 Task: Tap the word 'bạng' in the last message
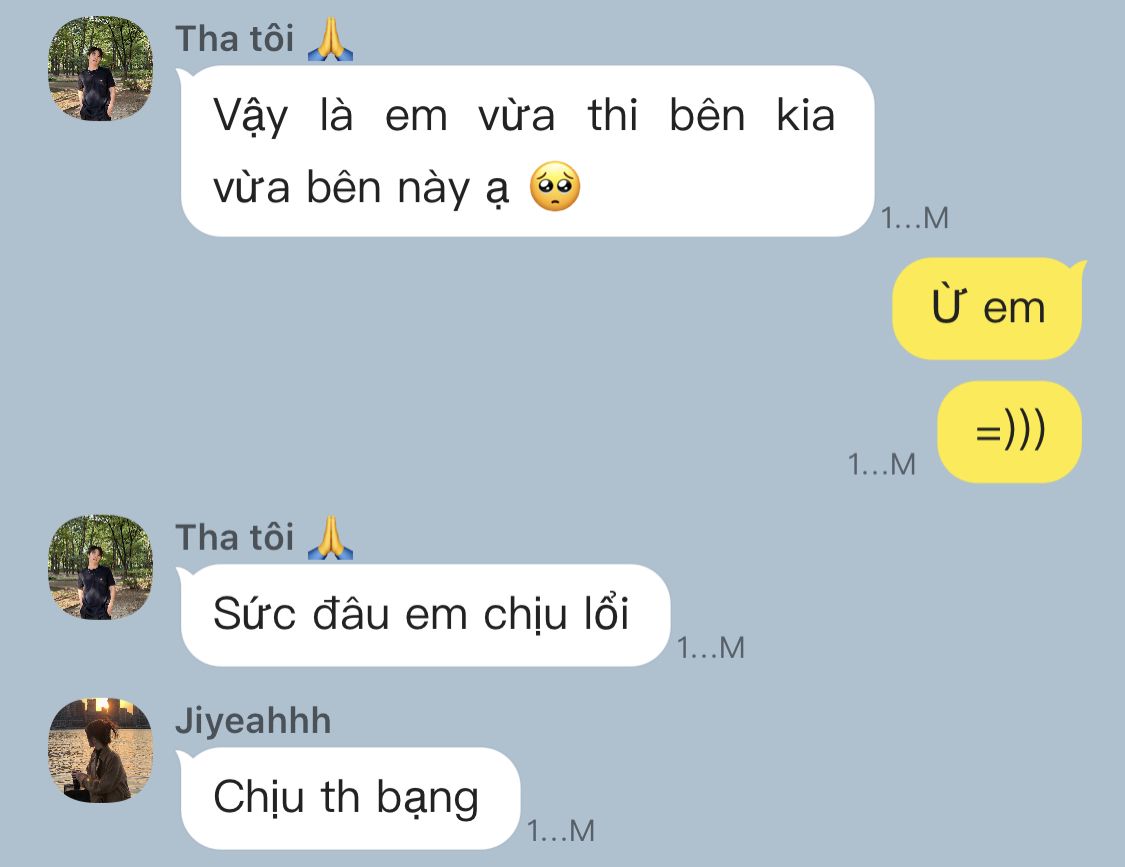click(428, 800)
